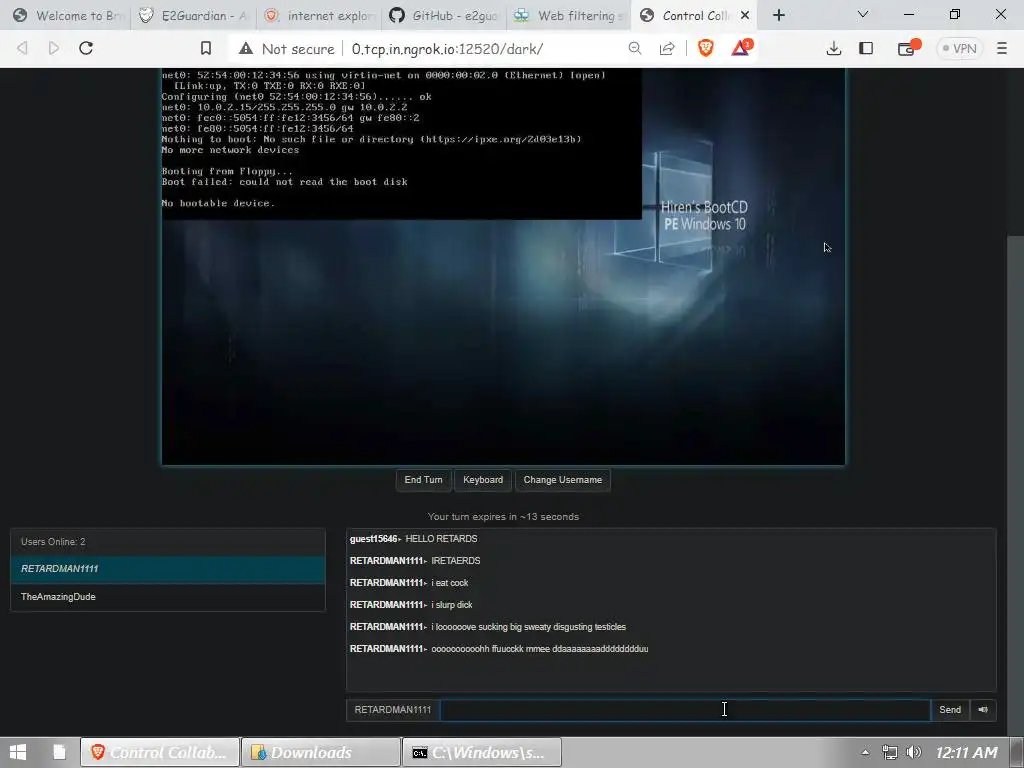This screenshot has width=1024, height=768.
Task: Focus the chat message input field
Action: [x=685, y=710]
